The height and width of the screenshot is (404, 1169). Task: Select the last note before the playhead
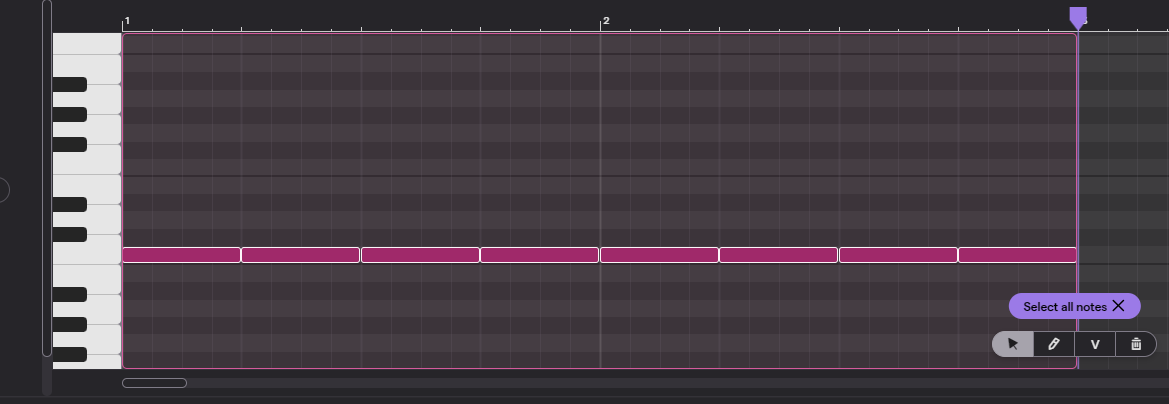1017,255
